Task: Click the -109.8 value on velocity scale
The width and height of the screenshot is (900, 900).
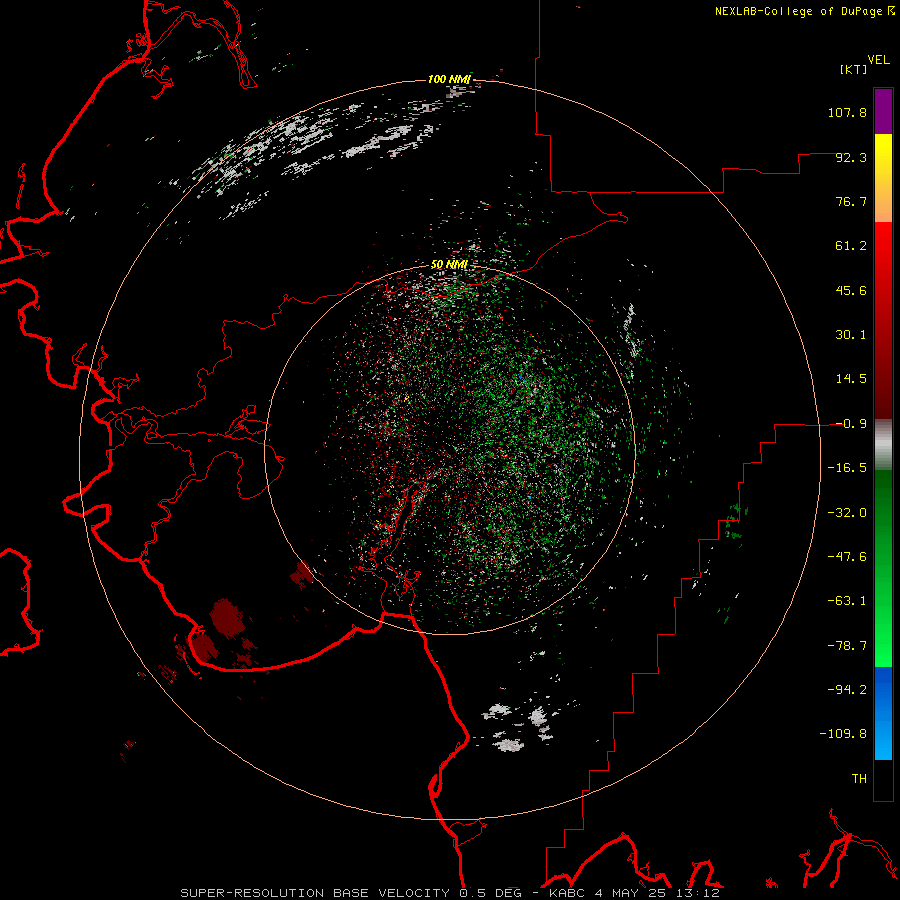Action: 843,734
